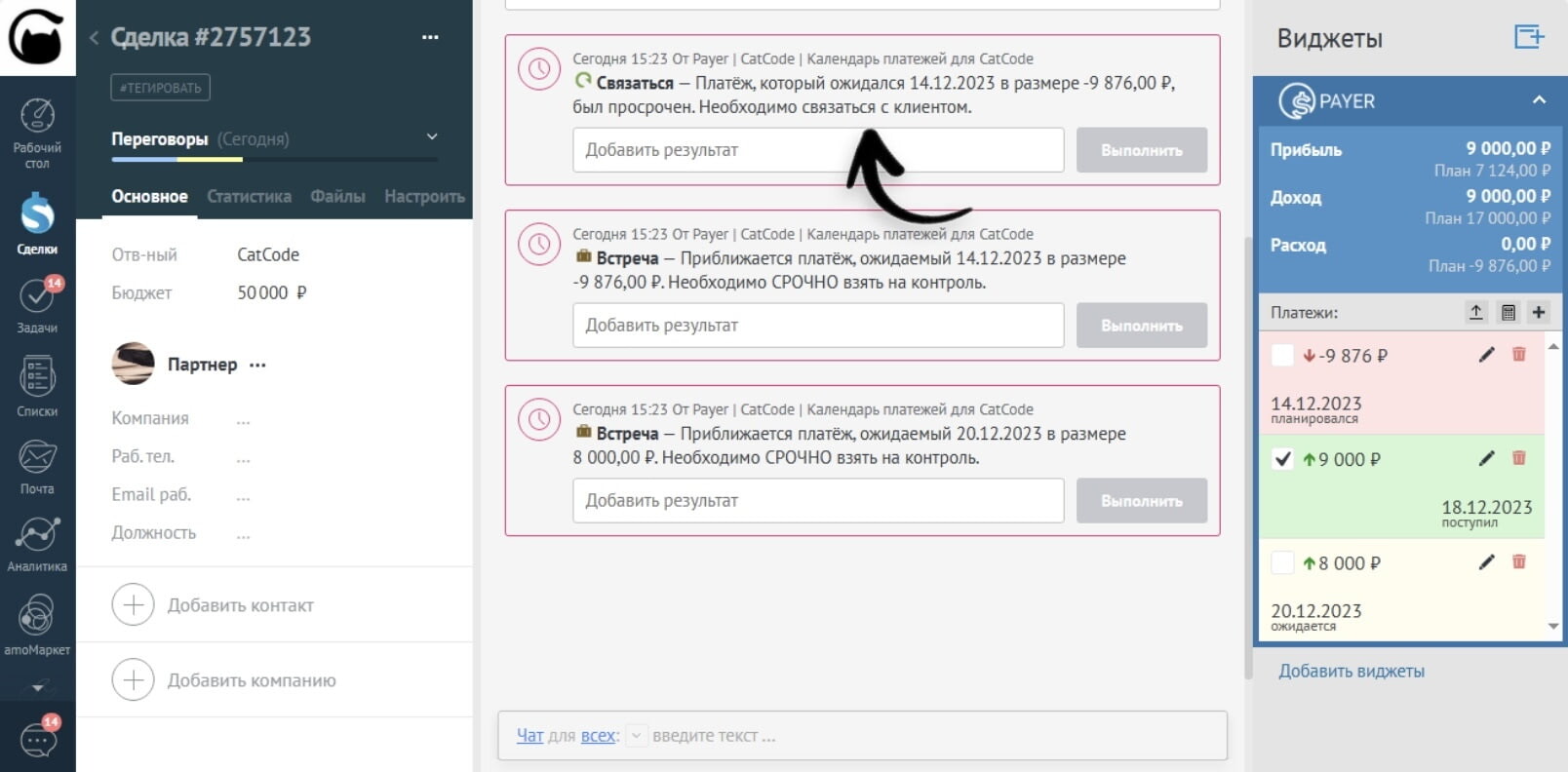Image resolution: width=1568 pixels, height=772 pixels.
Task: Expand the Переговоры stage dropdown
Action: click(x=432, y=137)
